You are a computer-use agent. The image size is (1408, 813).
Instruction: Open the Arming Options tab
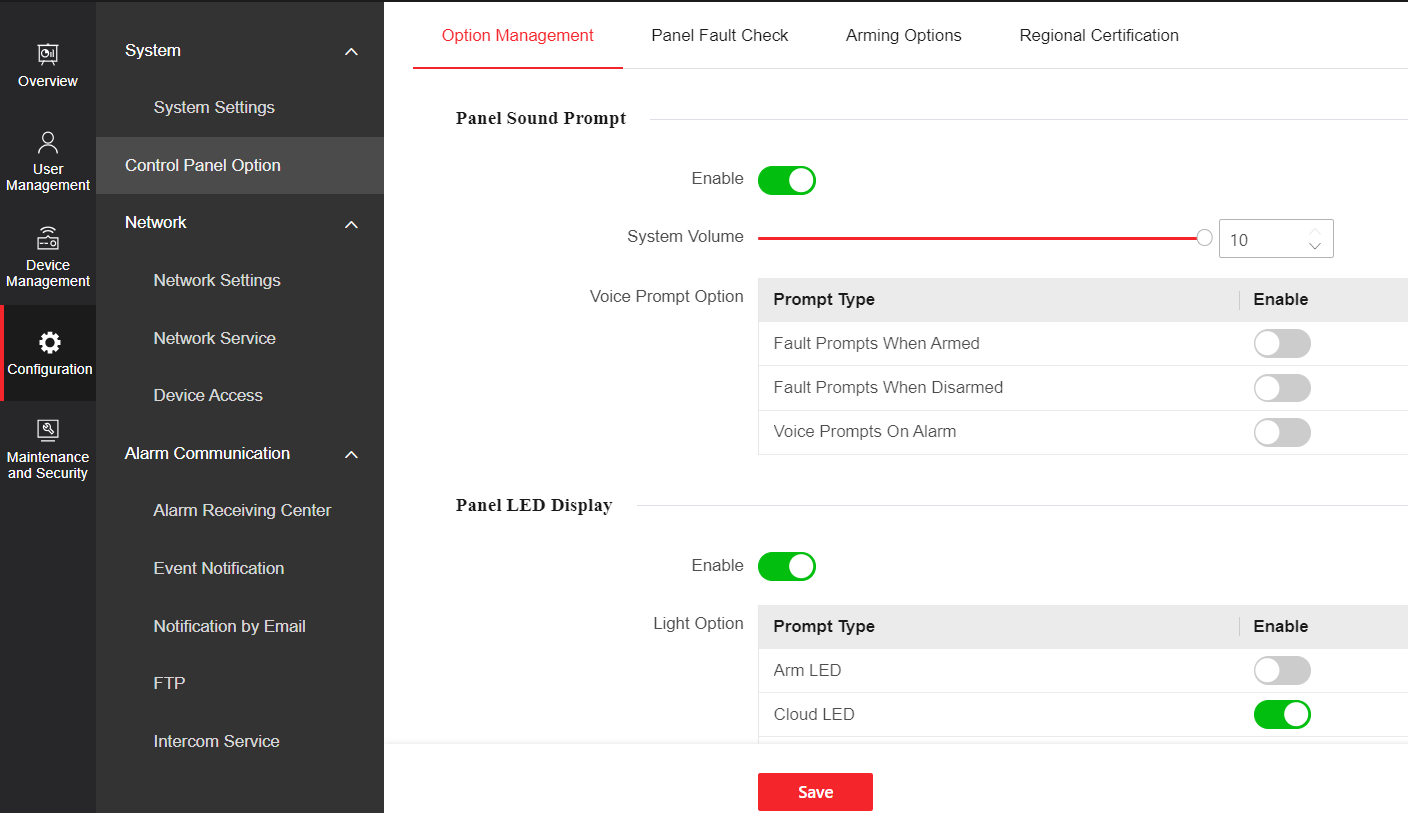coord(903,35)
